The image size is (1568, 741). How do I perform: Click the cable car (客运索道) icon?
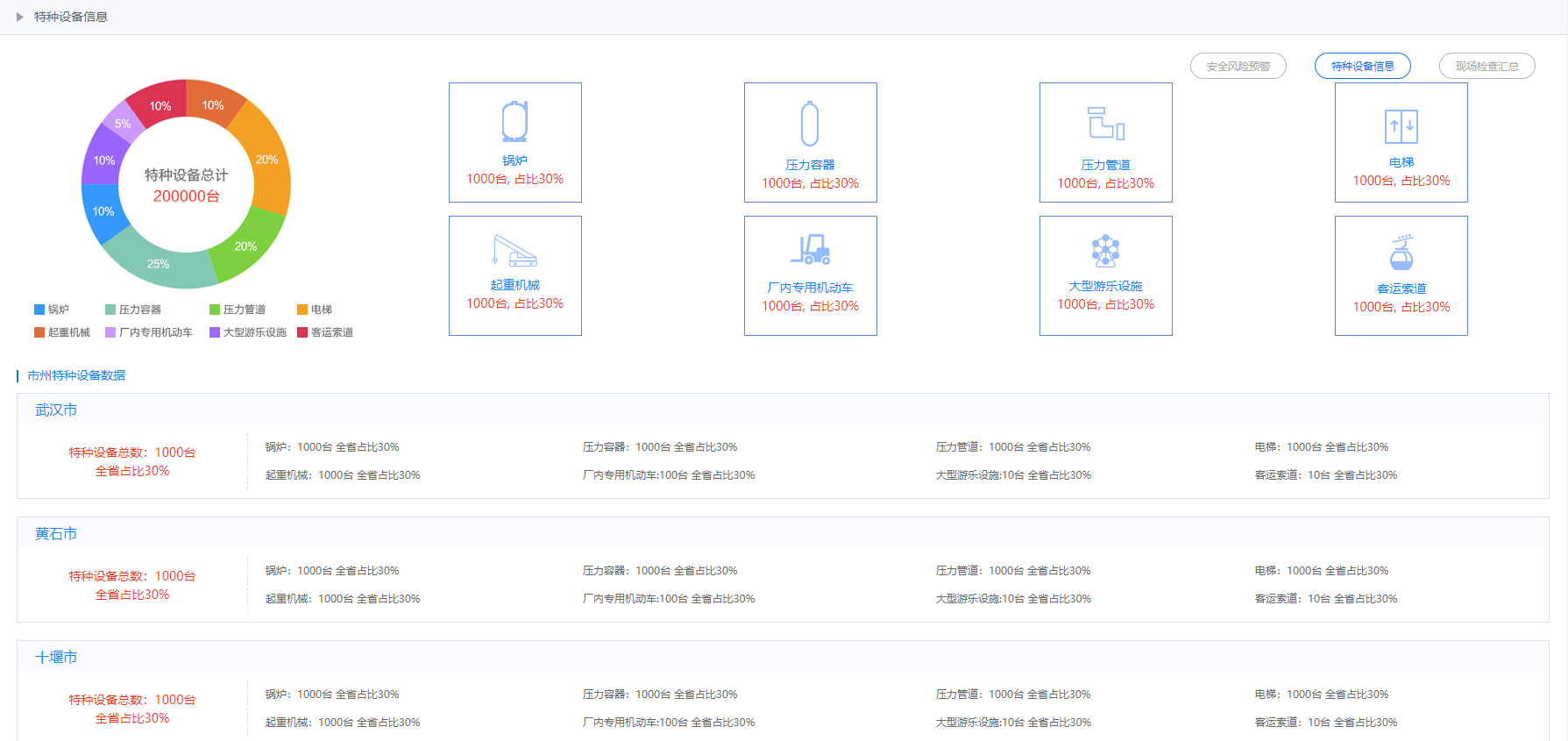click(1401, 253)
